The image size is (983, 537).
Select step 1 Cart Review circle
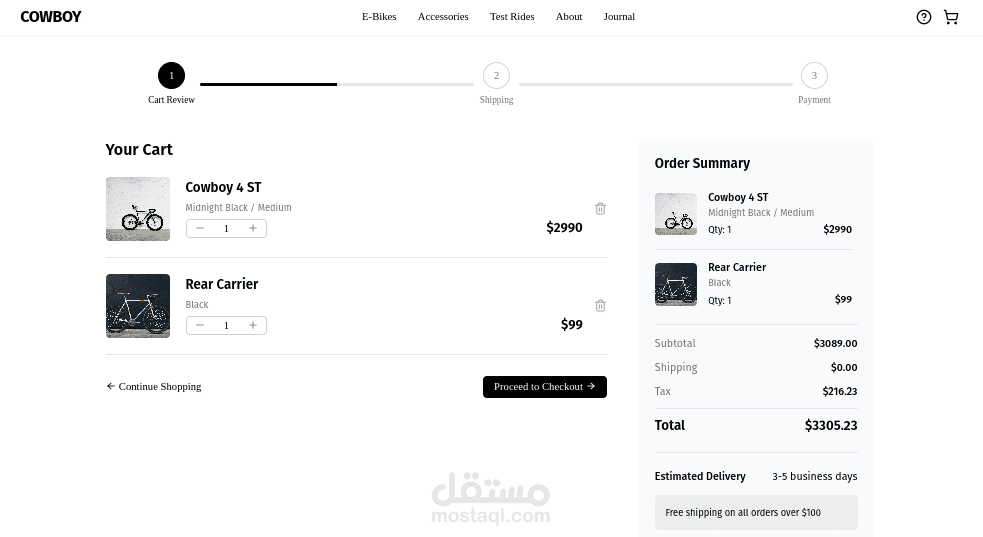pos(171,75)
